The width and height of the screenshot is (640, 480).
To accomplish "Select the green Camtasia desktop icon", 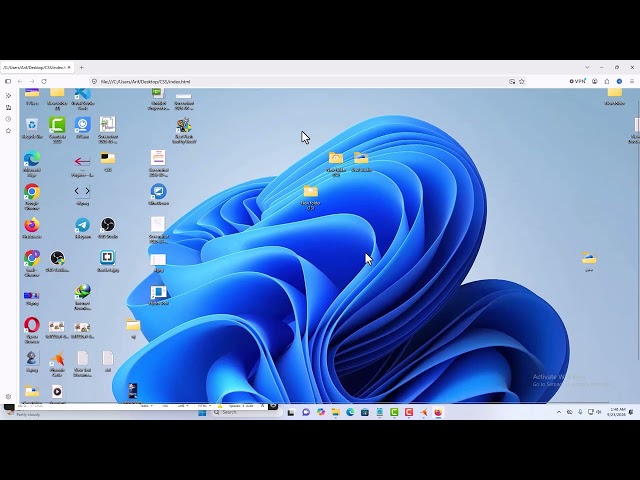I will click(x=57, y=130).
